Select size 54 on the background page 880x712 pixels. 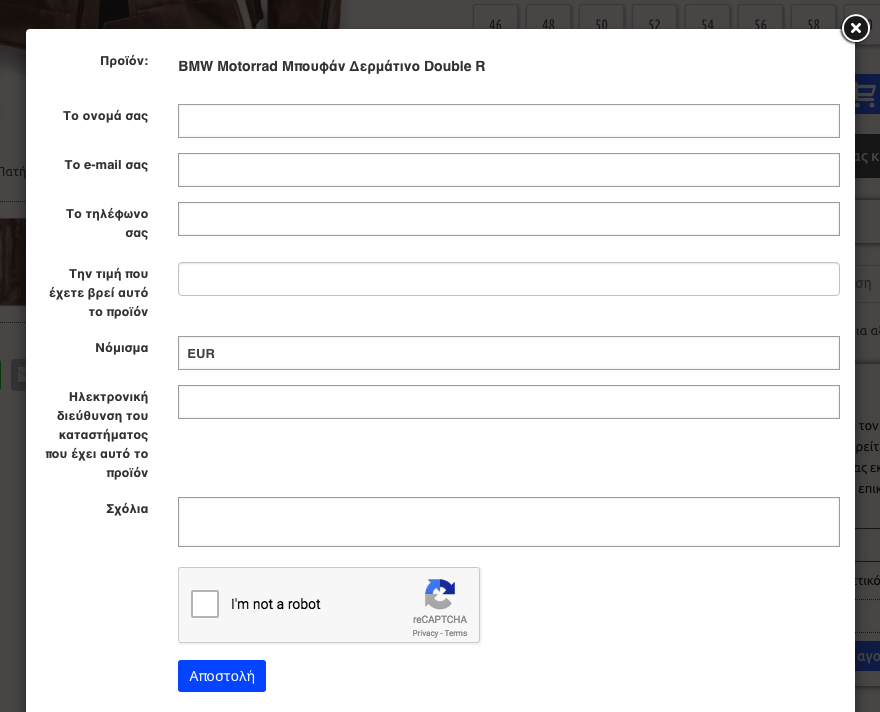(x=707, y=18)
